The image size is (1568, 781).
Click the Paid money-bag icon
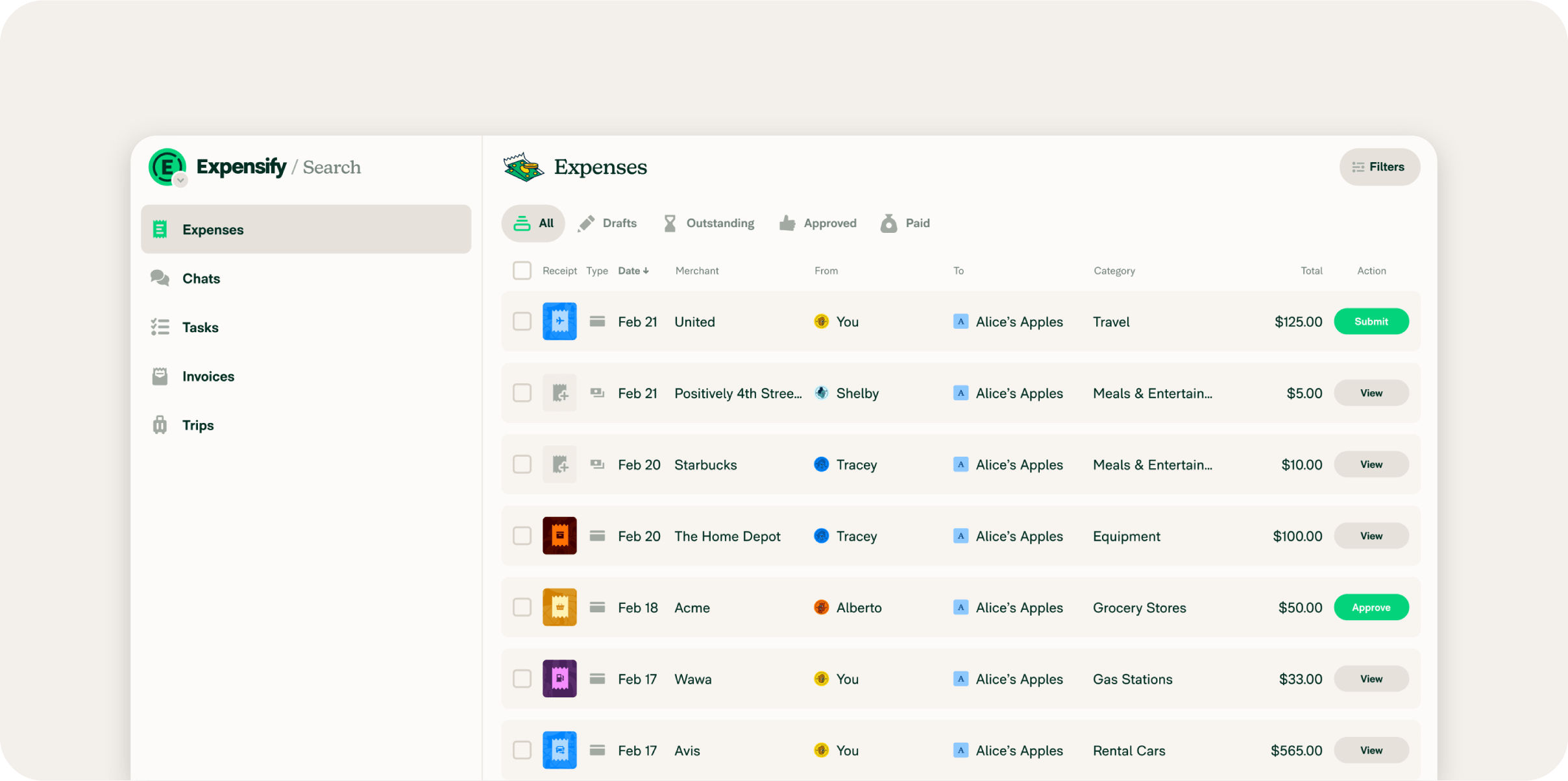(888, 222)
